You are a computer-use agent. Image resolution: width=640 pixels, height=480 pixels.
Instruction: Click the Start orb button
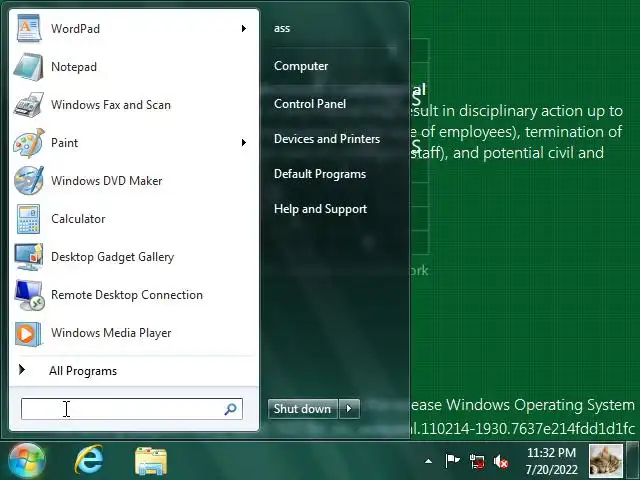coord(27,461)
